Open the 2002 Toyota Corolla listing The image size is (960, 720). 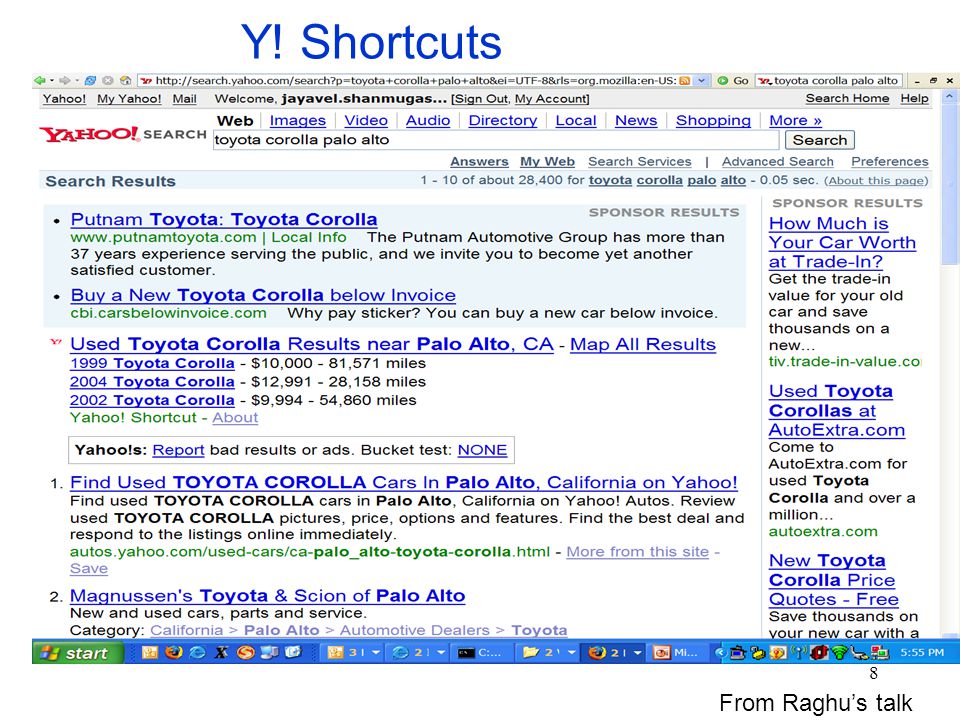tap(152, 400)
